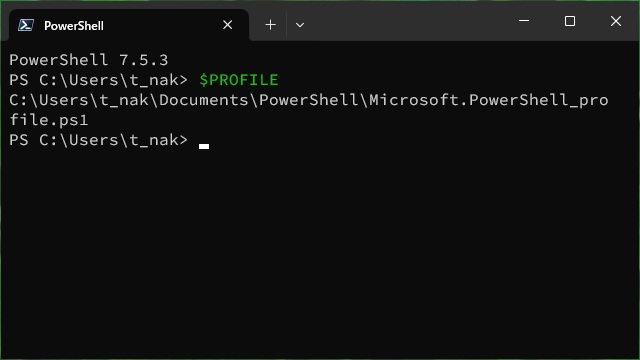Click Microsoft.PowerShell_pro in the output path
The width and height of the screenshot is (640, 360).
pos(489,100)
